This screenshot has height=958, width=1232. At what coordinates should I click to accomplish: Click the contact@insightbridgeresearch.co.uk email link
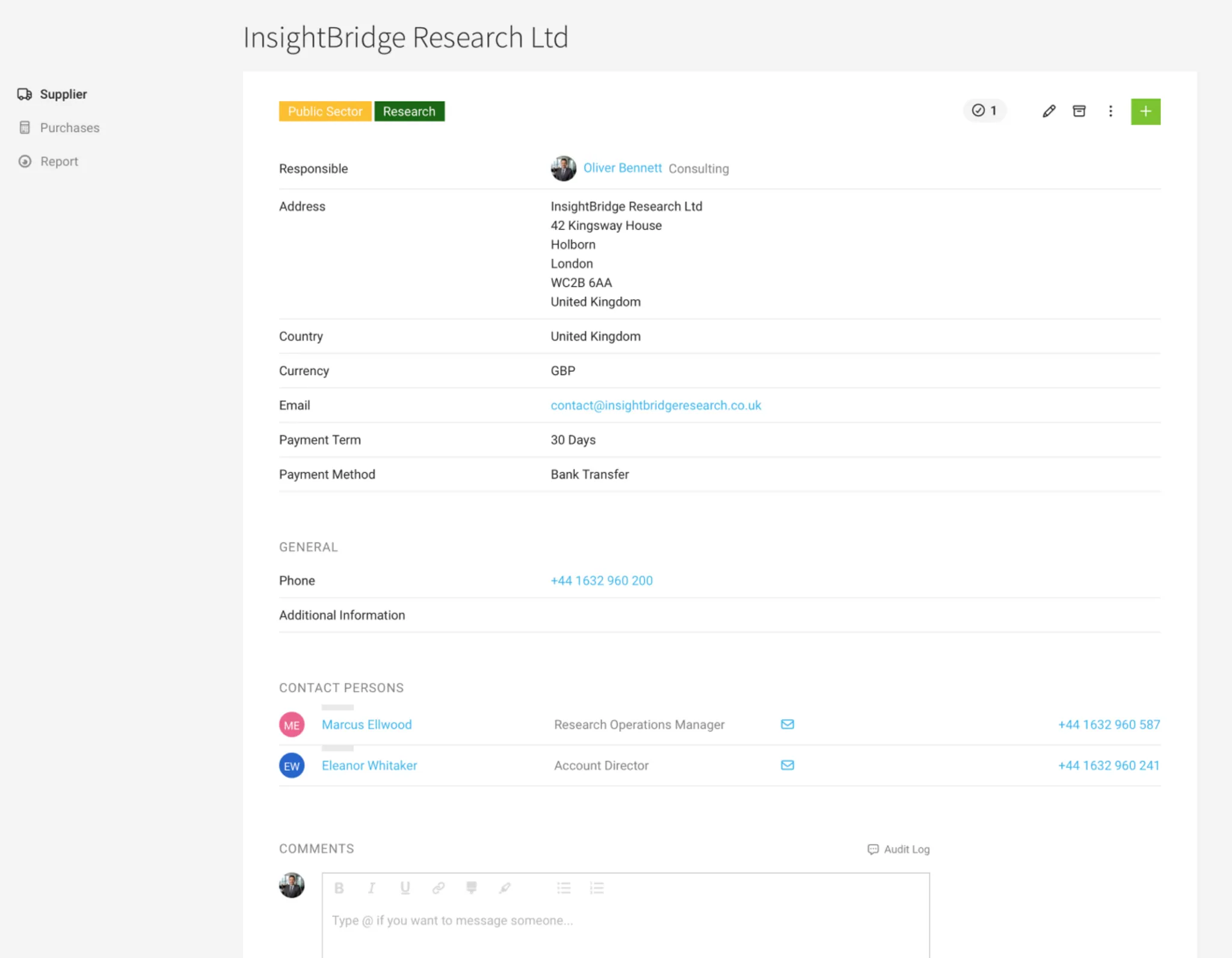656,406
